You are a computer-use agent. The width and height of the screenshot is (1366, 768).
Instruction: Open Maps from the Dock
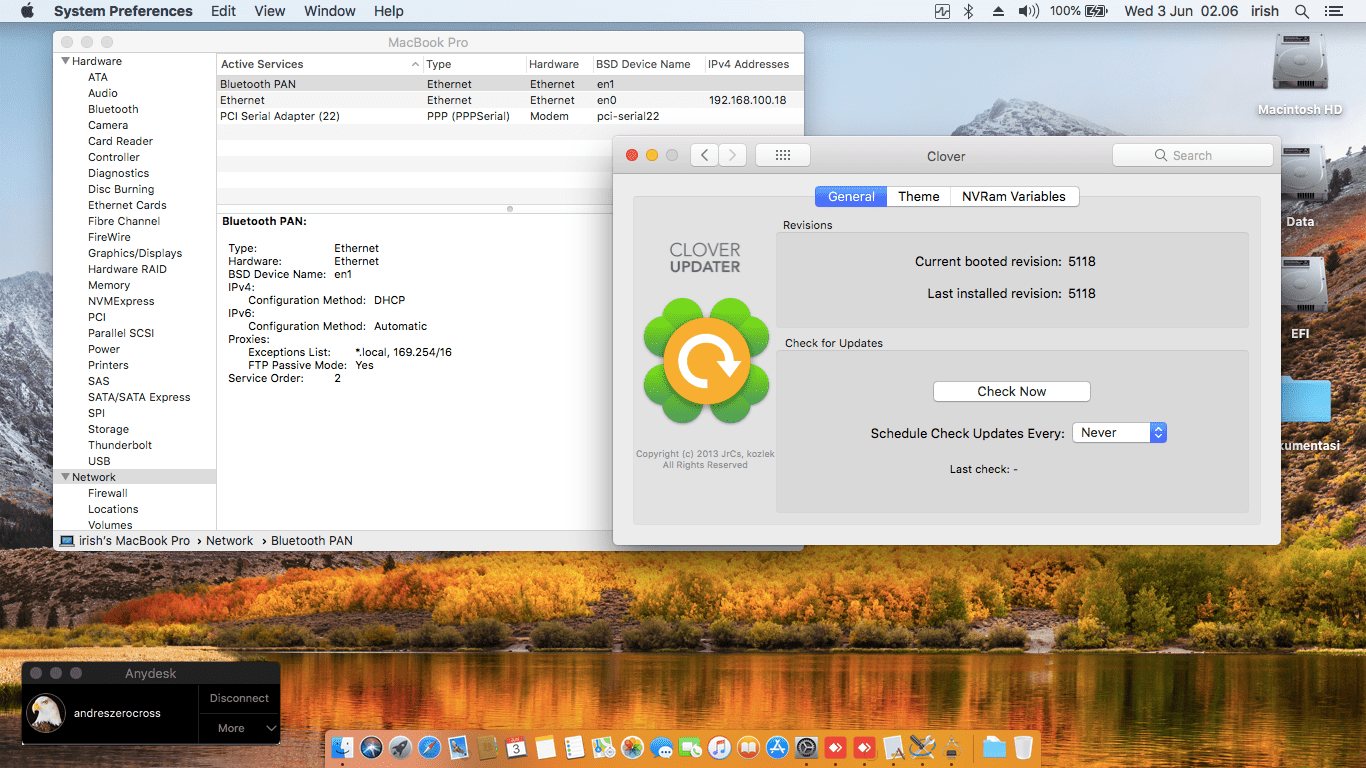603,747
